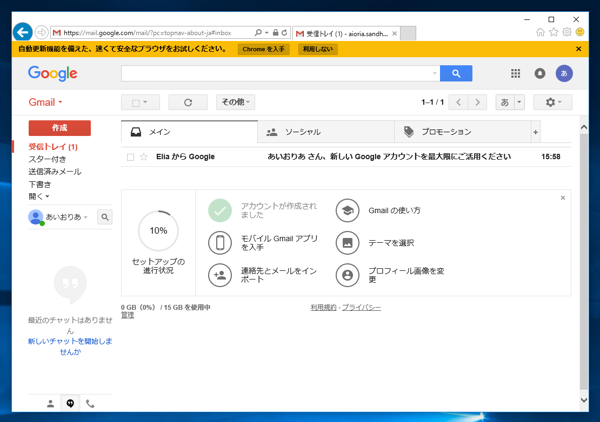Click the モバイル Gmail アプリ phone icon
The width and height of the screenshot is (600, 422).
[x=220, y=243]
